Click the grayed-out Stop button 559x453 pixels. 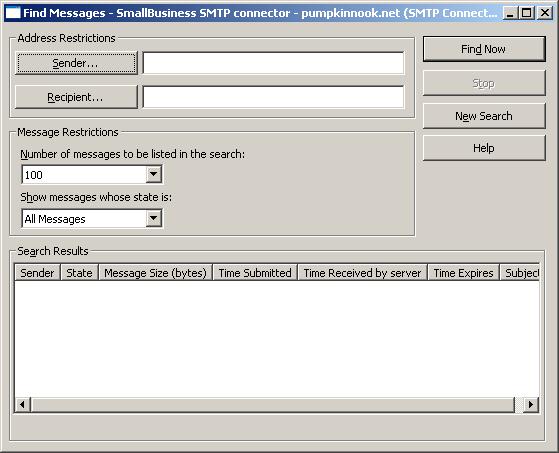tap(484, 83)
